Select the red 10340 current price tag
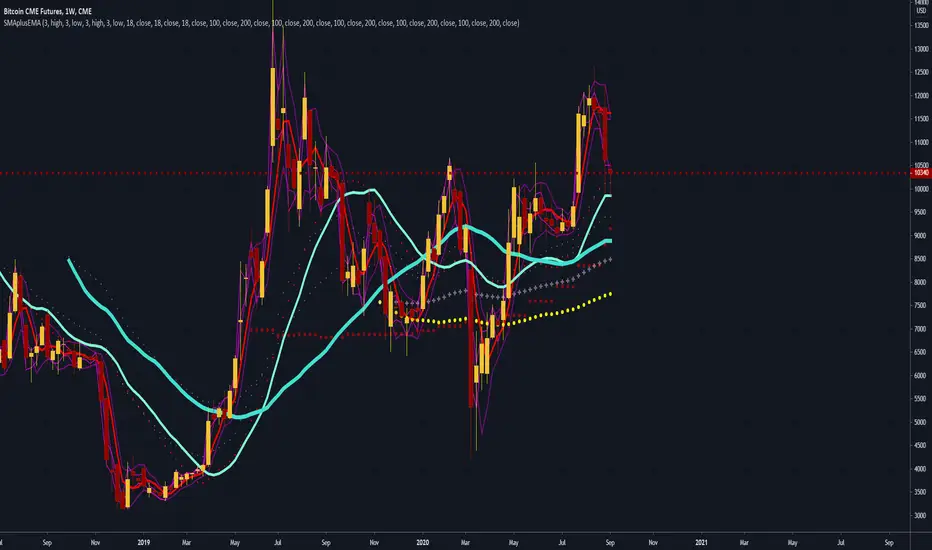Image resolution: width=932 pixels, height=550 pixels. pos(921,173)
